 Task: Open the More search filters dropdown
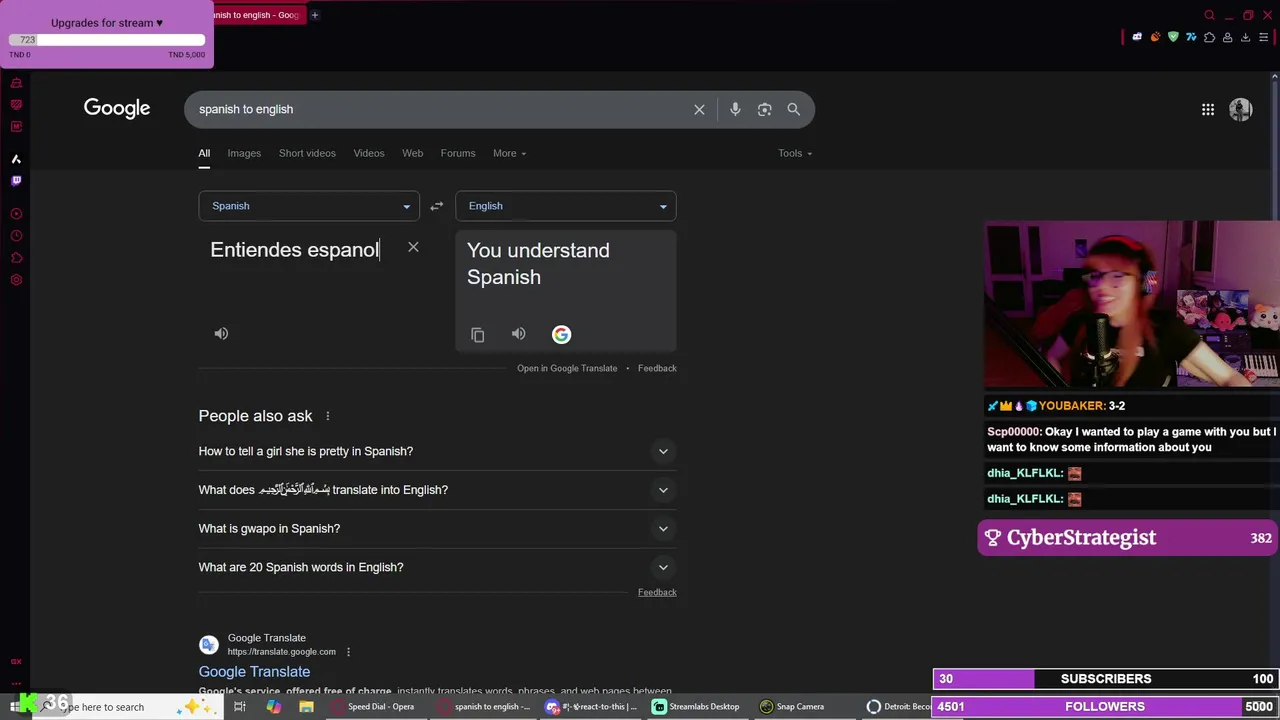pyautogui.click(x=509, y=153)
